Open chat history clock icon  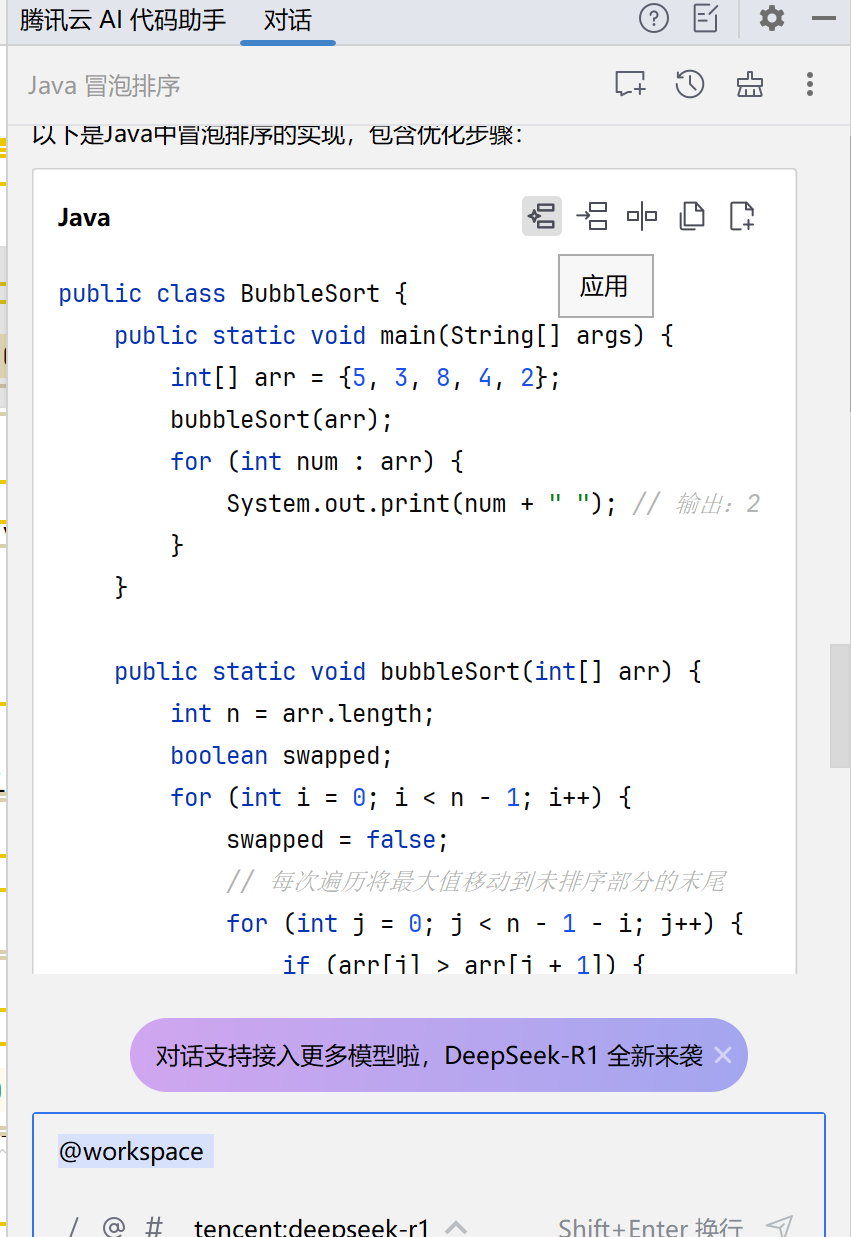pos(690,84)
